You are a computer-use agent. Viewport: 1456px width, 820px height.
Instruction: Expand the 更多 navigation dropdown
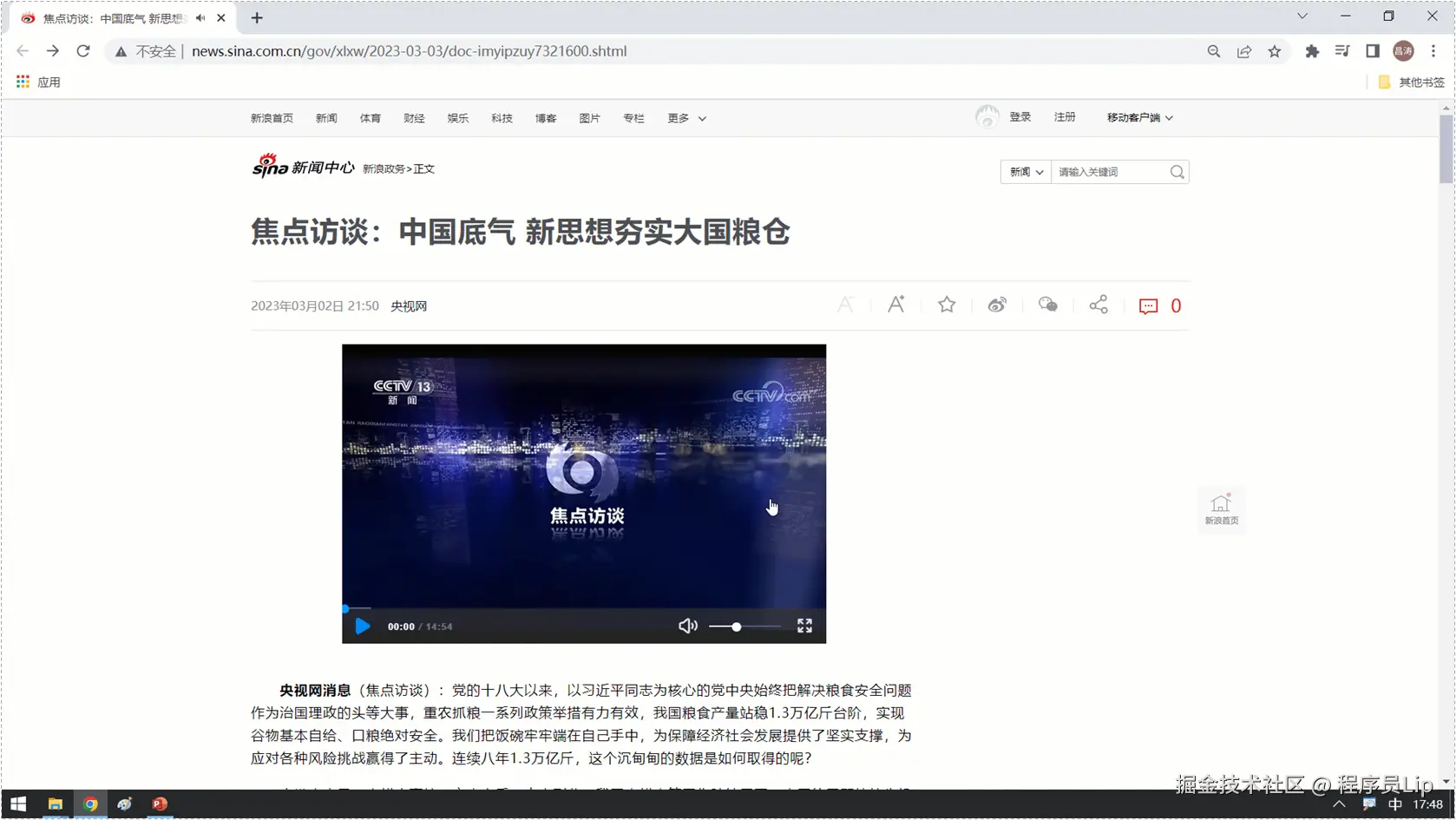[685, 118]
